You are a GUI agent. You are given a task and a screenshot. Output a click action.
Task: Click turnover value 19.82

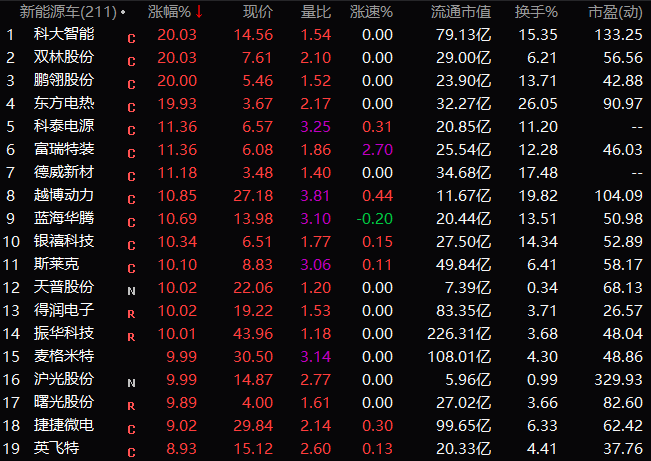point(538,196)
